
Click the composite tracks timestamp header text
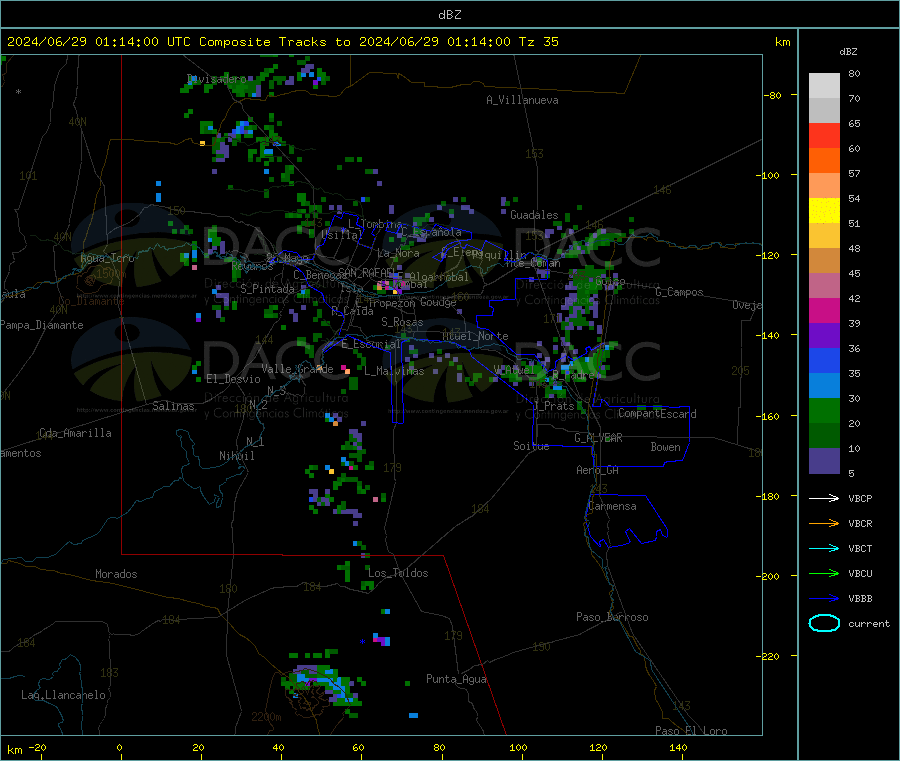(282, 42)
